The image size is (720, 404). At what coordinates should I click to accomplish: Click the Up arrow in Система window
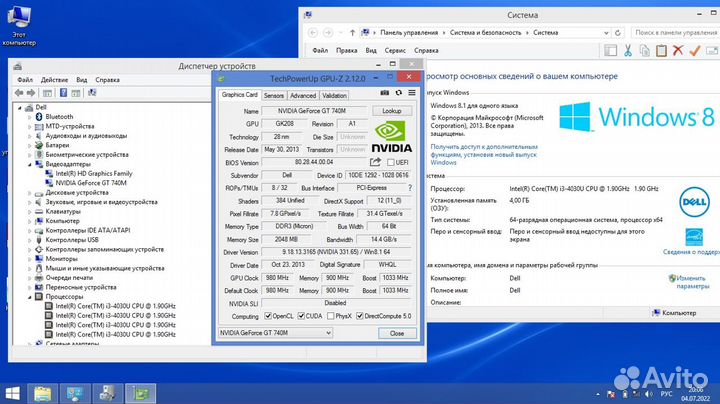(352, 33)
